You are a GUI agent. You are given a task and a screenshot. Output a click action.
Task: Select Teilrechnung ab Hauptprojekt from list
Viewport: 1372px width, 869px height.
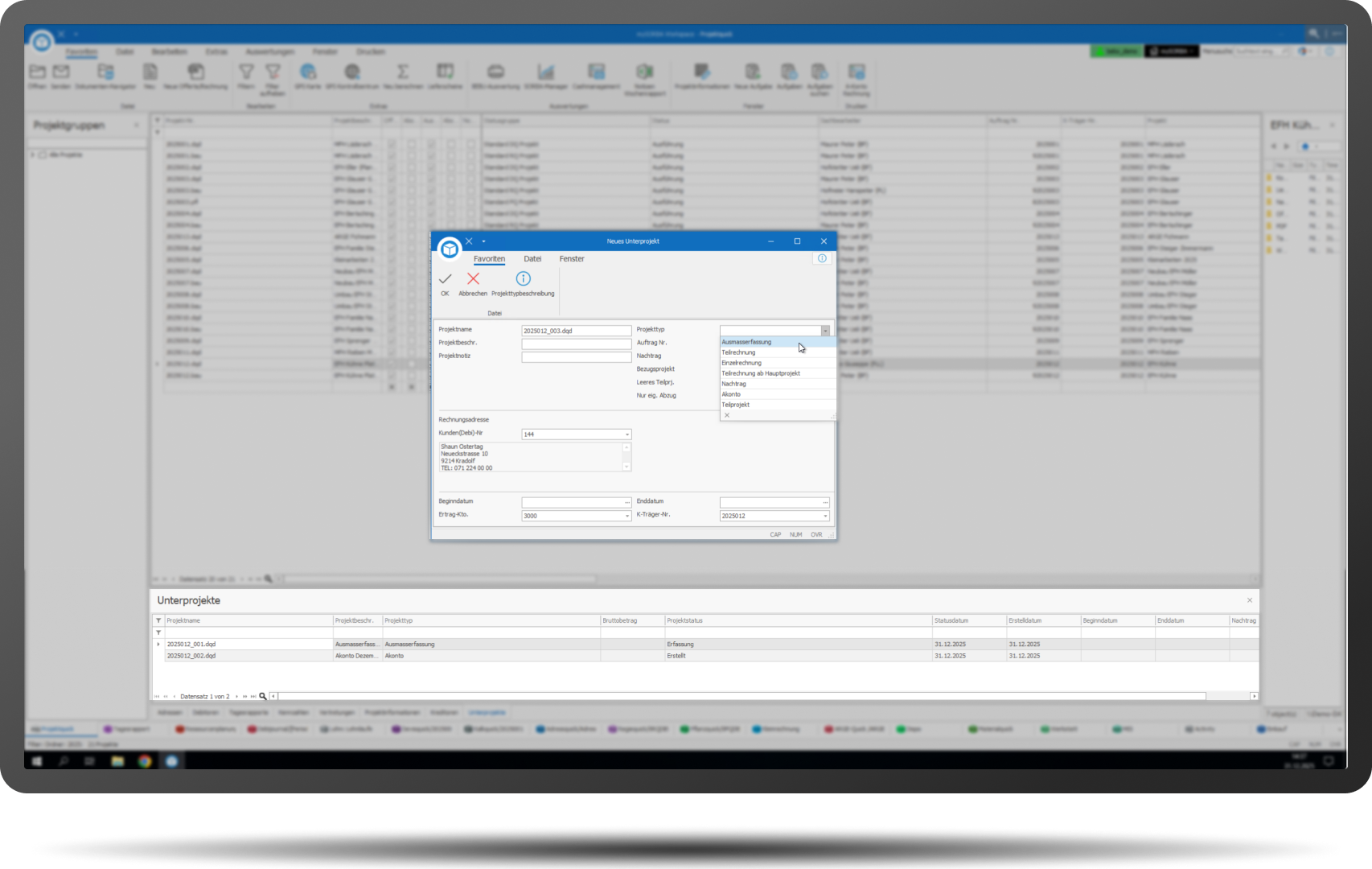(x=761, y=373)
